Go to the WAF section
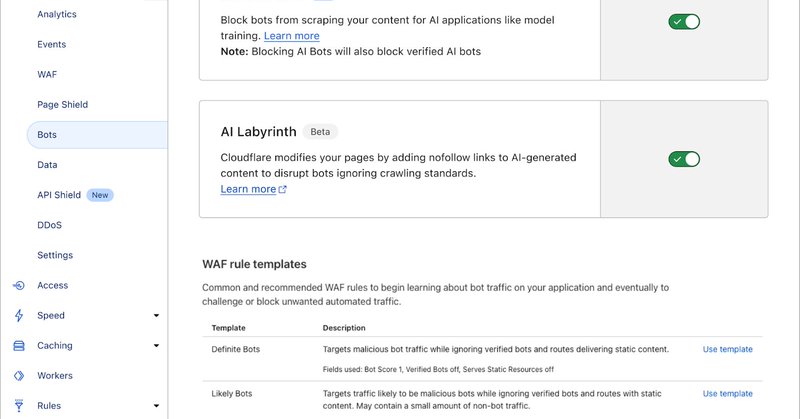The image size is (800, 419). pyautogui.click(x=47, y=75)
